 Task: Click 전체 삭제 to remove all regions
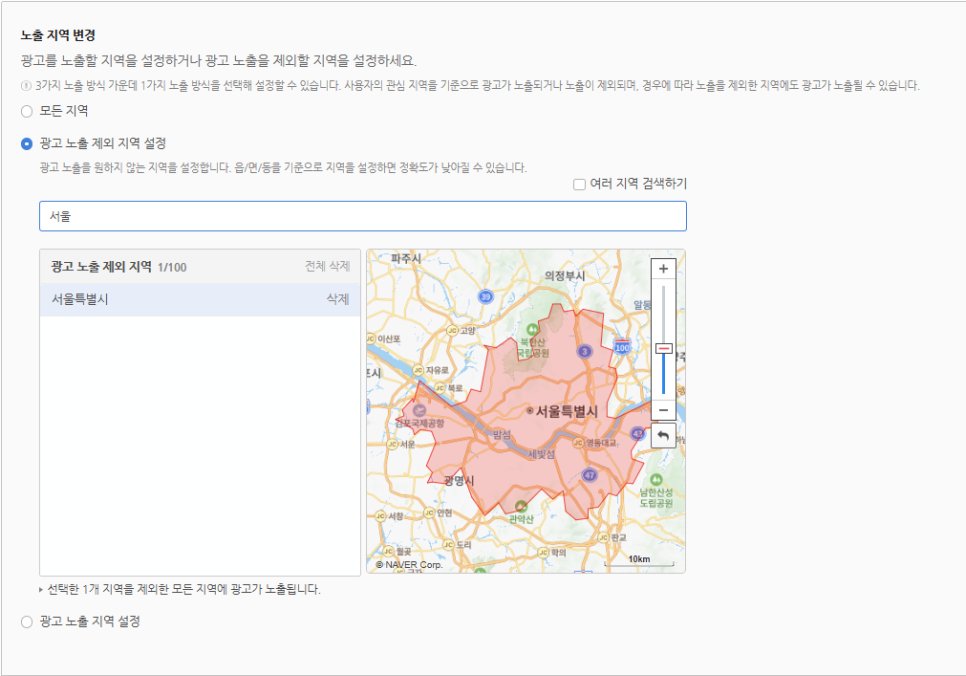pos(327,266)
